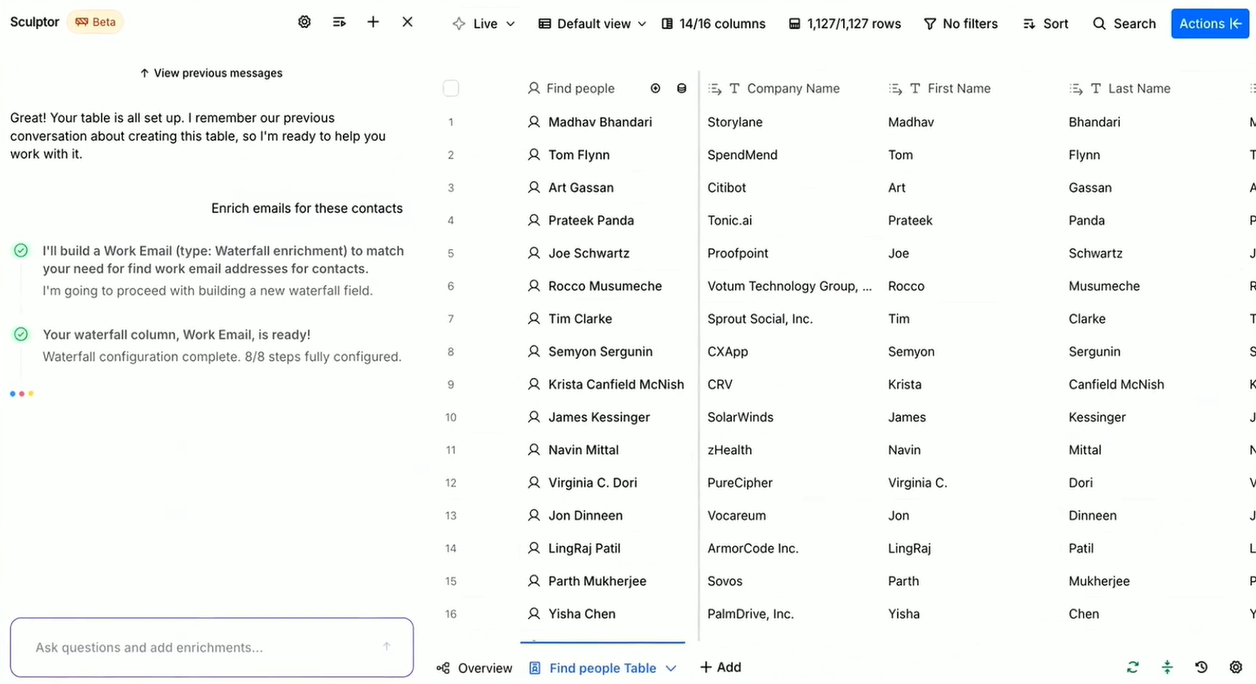Open Find people Table tab chevron menu
This screenshot has width=1256, height=684.
pos(671,668)
